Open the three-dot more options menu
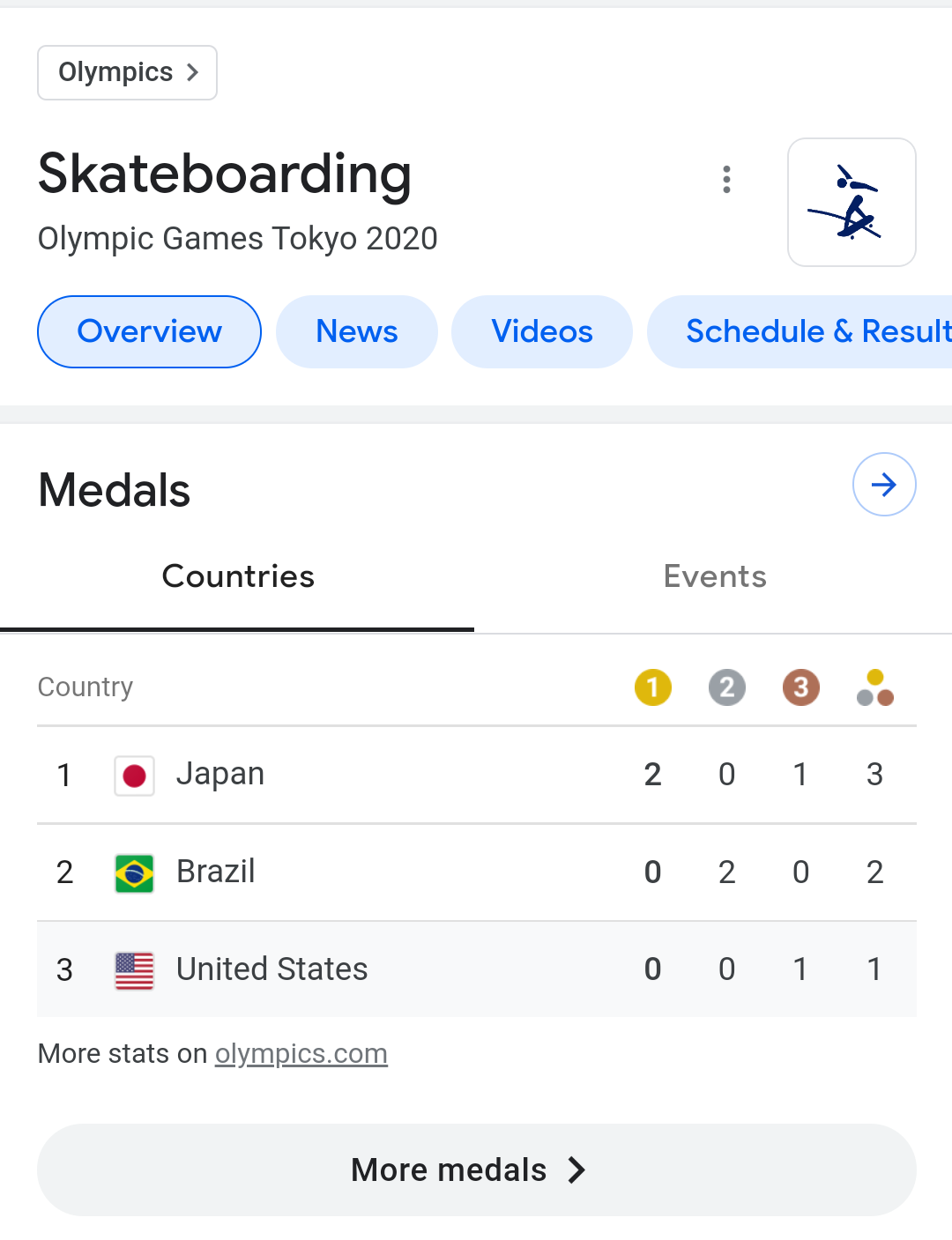 (x=726, y=180)
